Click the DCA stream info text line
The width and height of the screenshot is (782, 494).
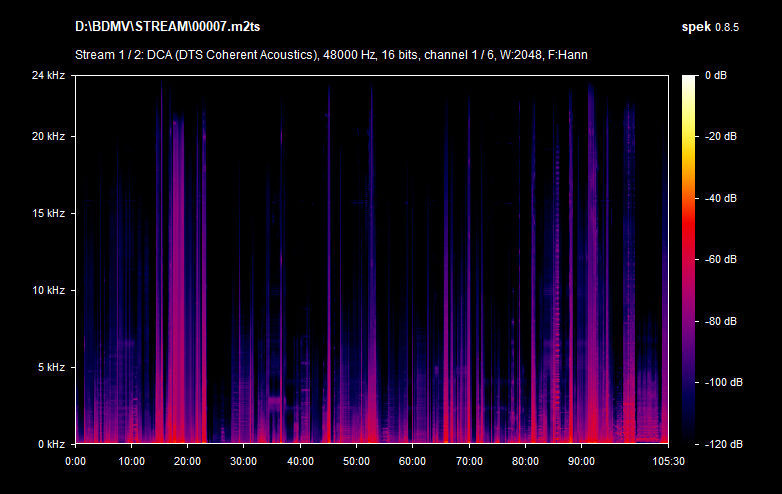click(331, 54)
